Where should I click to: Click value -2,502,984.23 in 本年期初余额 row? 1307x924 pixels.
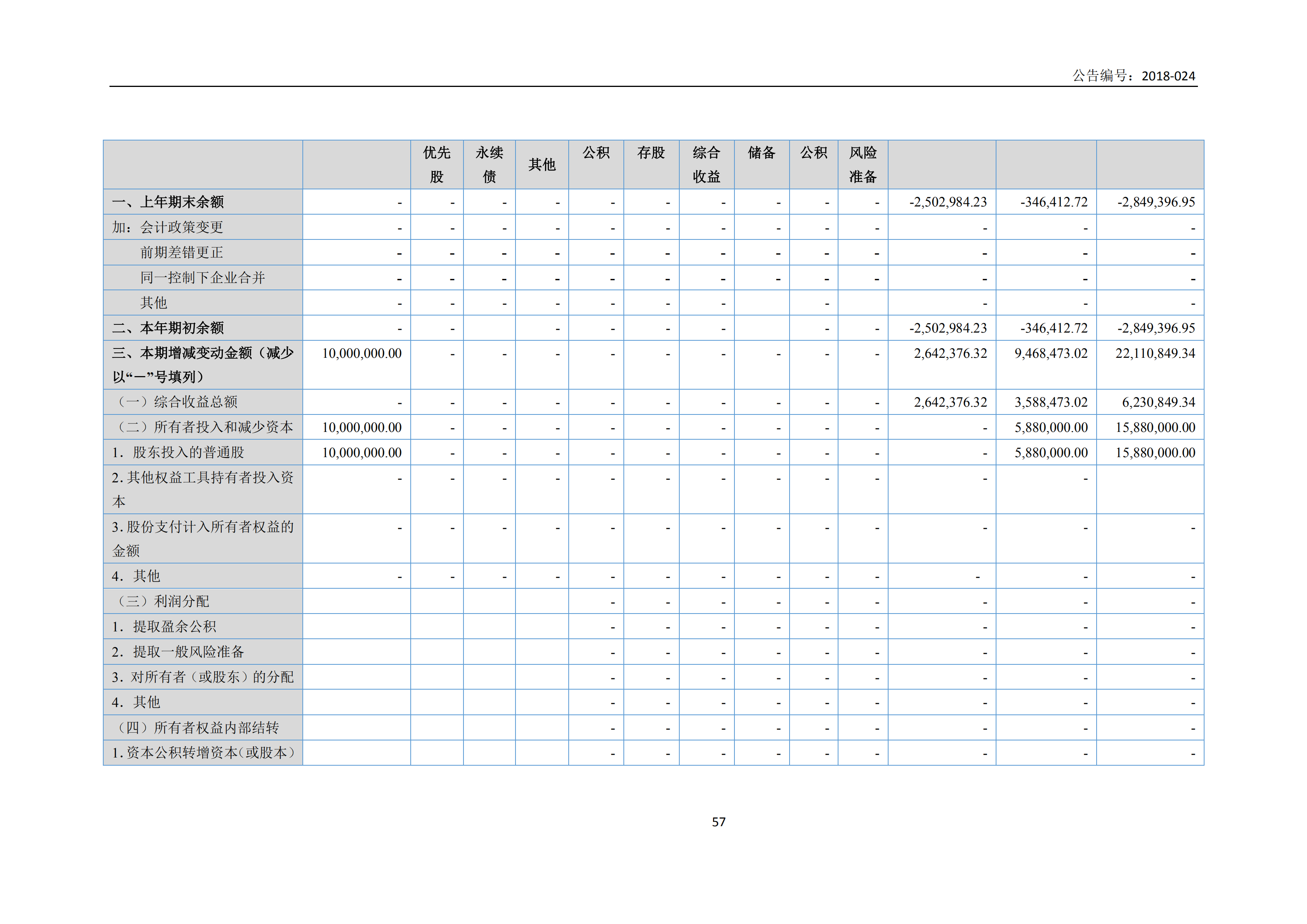[x=948, y=328]
